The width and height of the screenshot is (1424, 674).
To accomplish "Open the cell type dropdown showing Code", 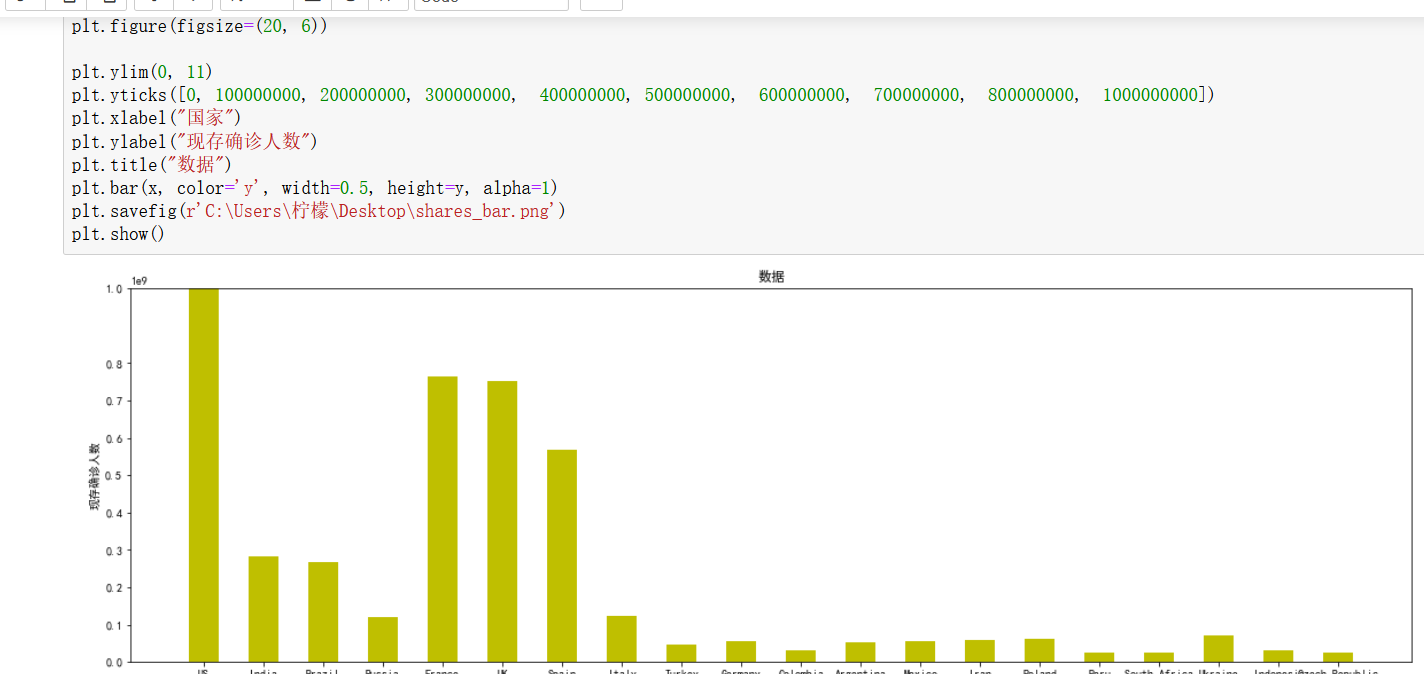I will [x=490, y=4].
